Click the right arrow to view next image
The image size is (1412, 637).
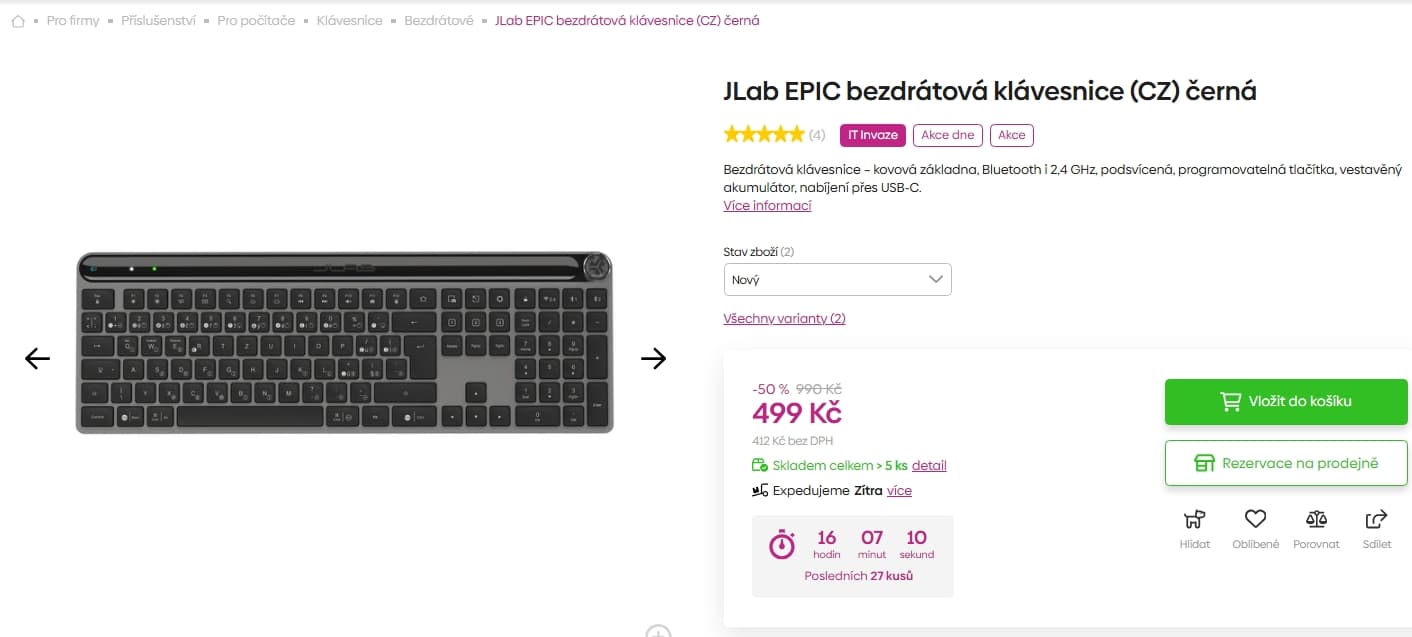[x=655, y=358]
